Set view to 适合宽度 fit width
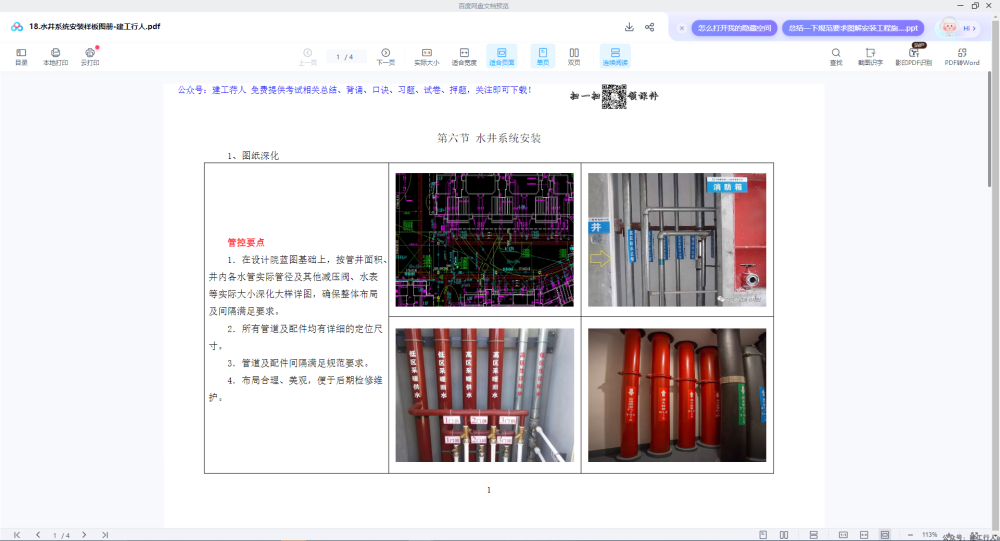The height and width of the screenshot is (541, 1000). point(464,56)
